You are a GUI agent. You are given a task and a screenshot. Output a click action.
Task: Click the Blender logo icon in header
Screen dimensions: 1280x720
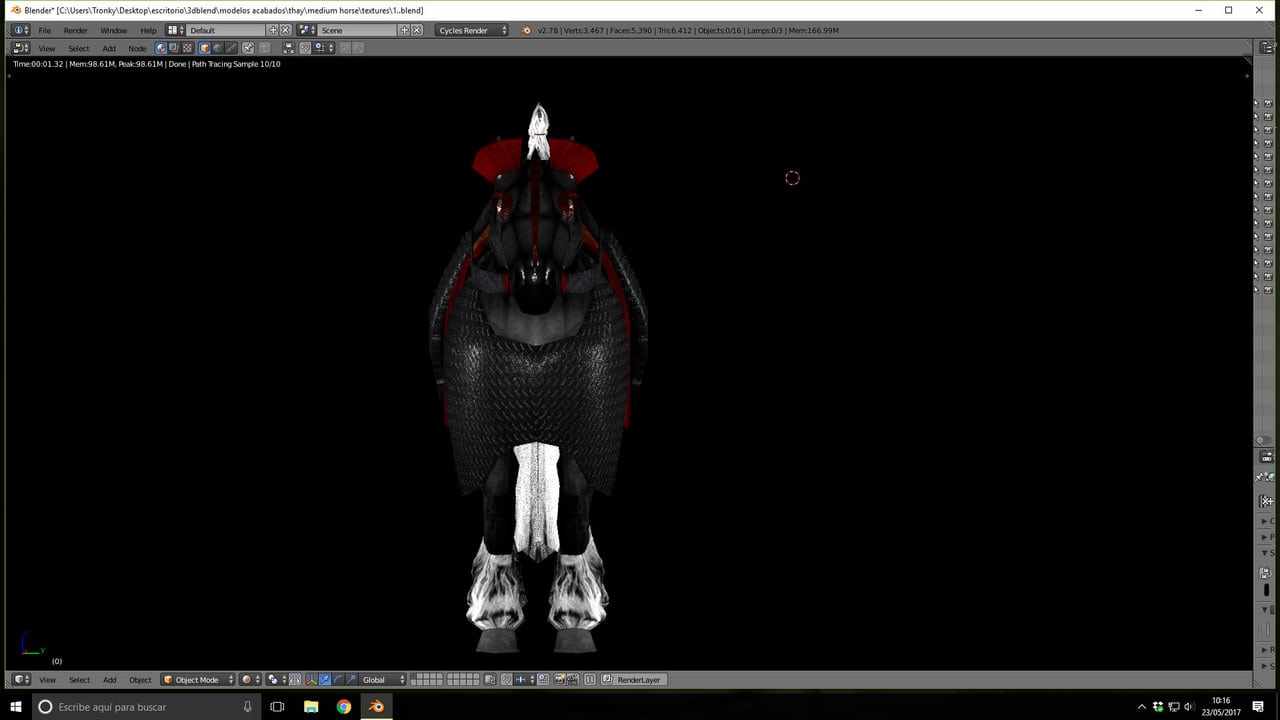527,30
